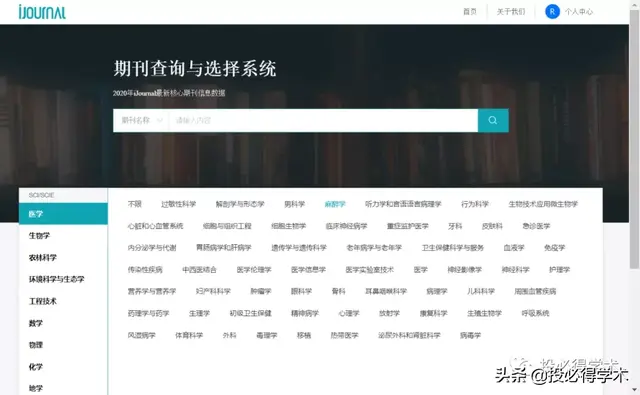
Task: Choose the 免疫学 subject filter
Action: pyautogui.click(x=554, y=248)
